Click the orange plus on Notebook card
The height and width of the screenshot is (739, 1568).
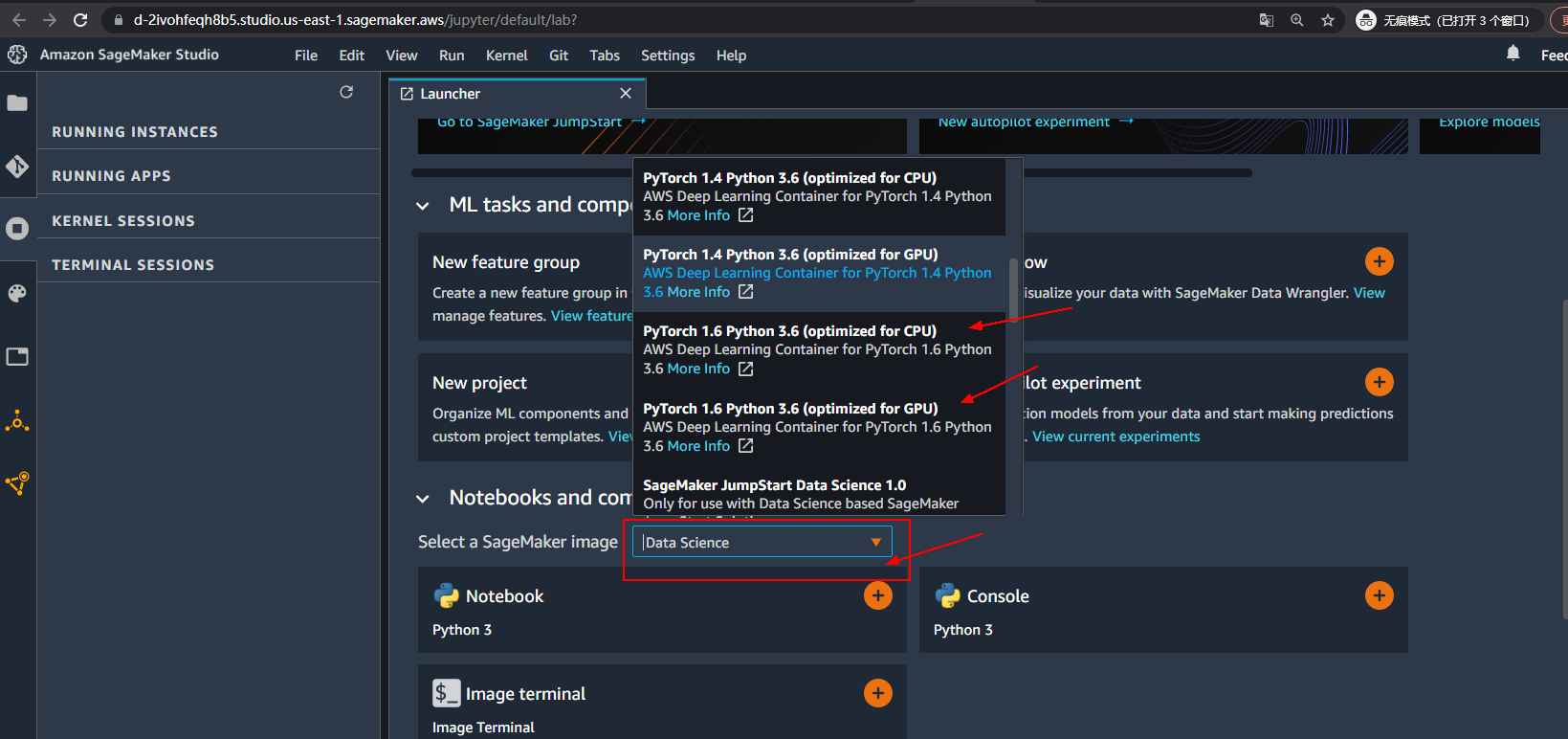(878, 595)
